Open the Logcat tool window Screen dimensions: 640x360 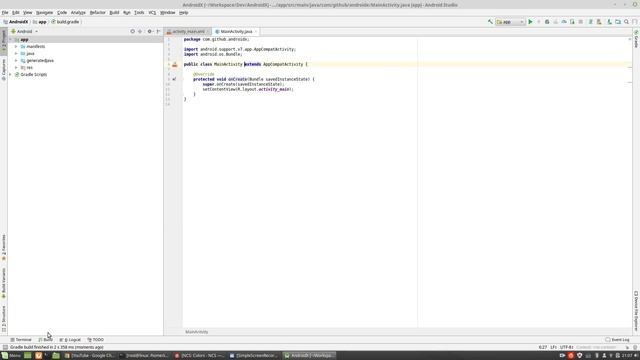[70, 340]
